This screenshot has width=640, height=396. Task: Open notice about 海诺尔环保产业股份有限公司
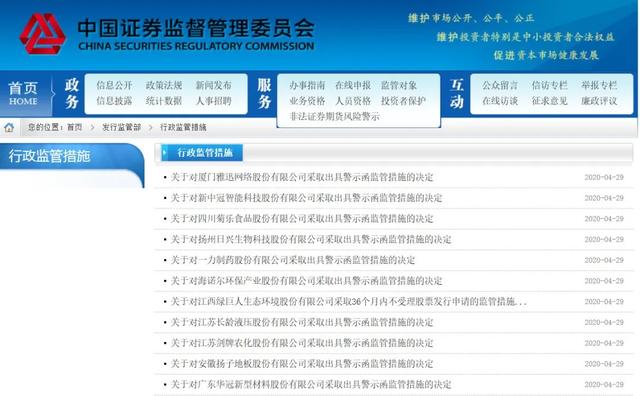[307, 281]
